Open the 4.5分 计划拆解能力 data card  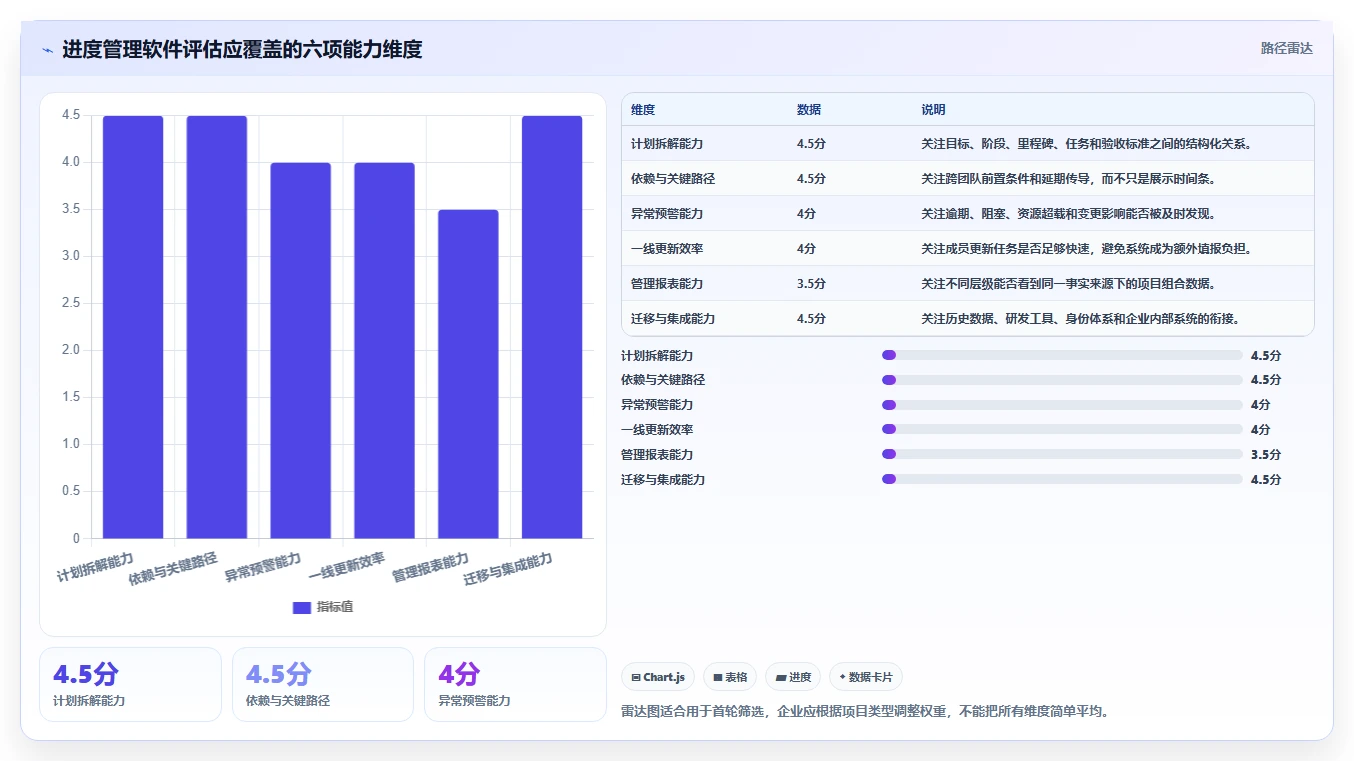(130, 684)
